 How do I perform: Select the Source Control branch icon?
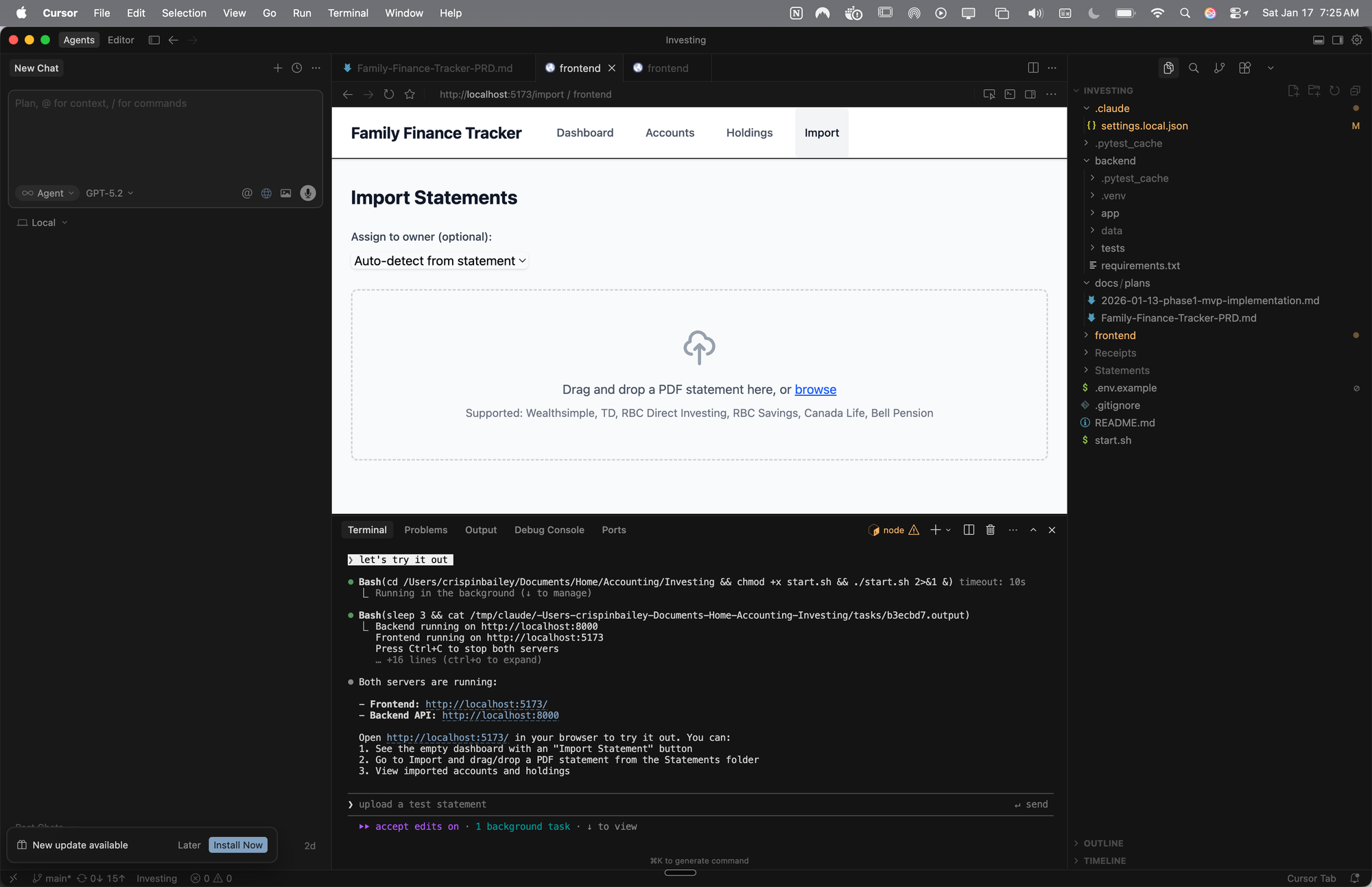[x=1219, y=68]
